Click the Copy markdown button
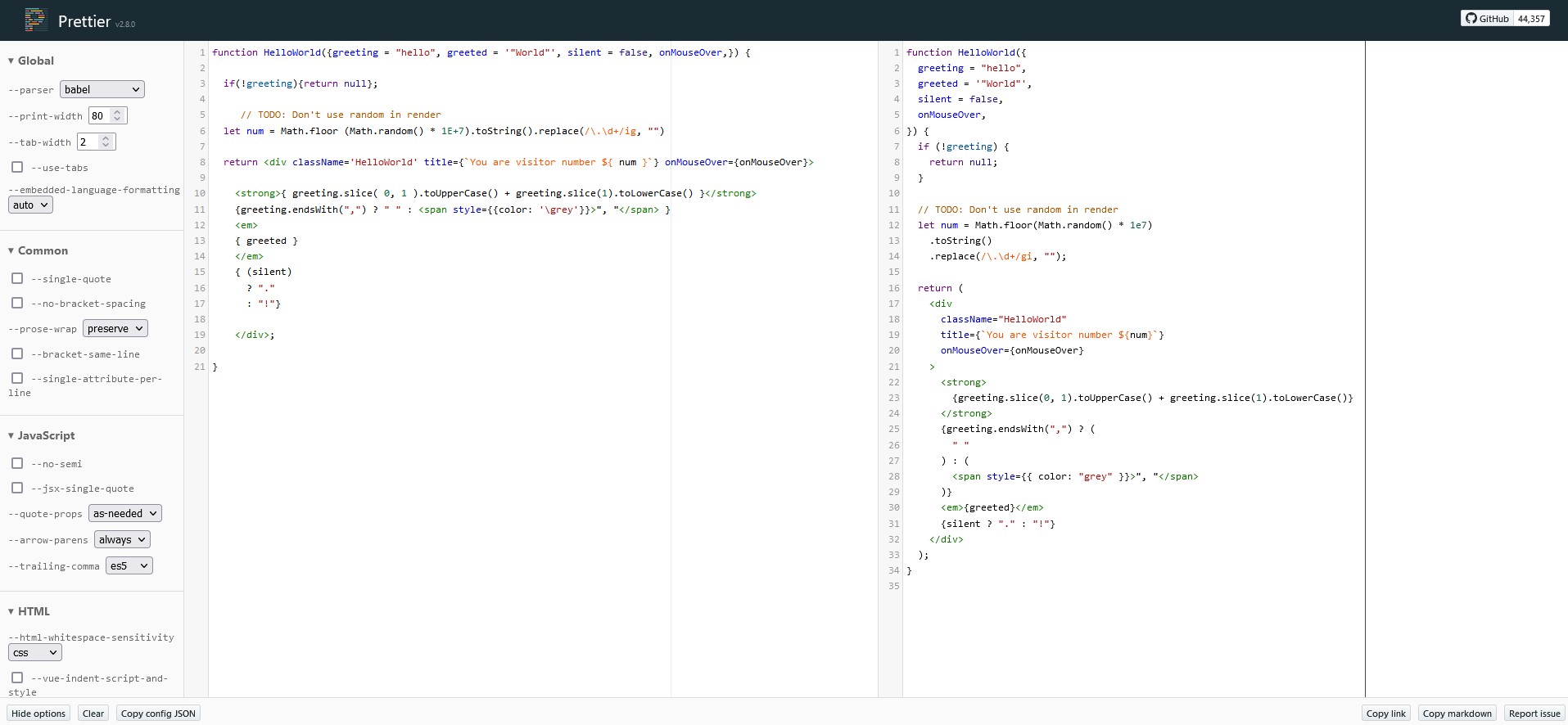The width and height of the screenshot is (1568, 725). 1457,714
